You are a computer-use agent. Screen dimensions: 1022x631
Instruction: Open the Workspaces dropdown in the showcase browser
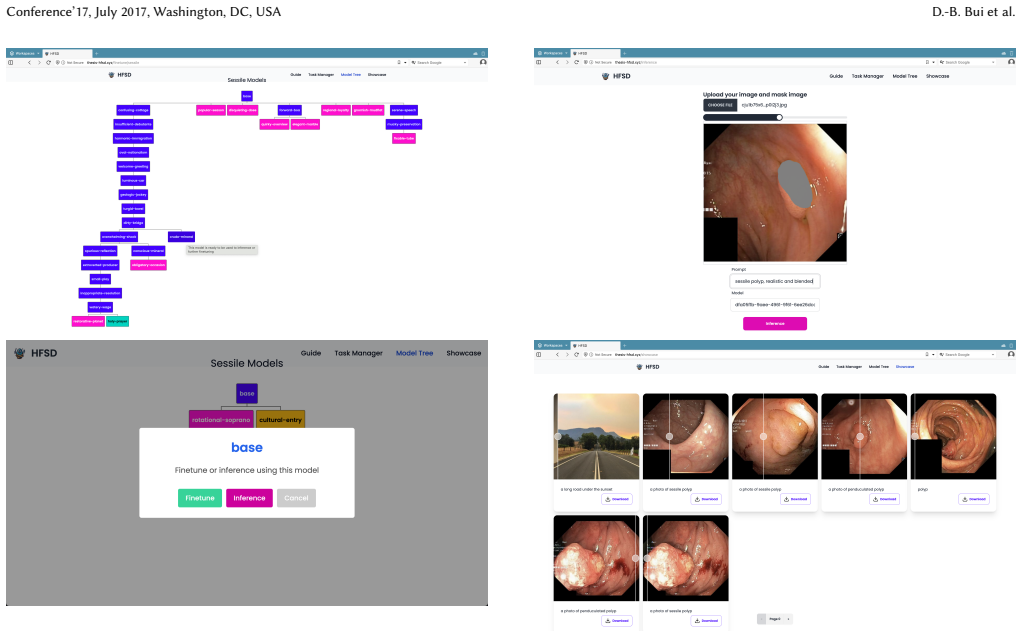coord(553,345)
